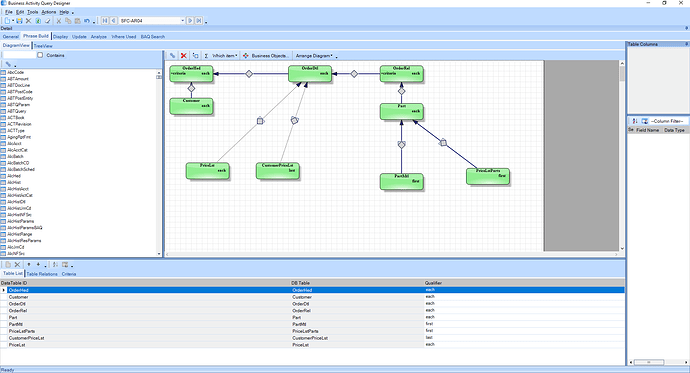Expand the Arrange Diagram dropdown

[x=314, y=56]
